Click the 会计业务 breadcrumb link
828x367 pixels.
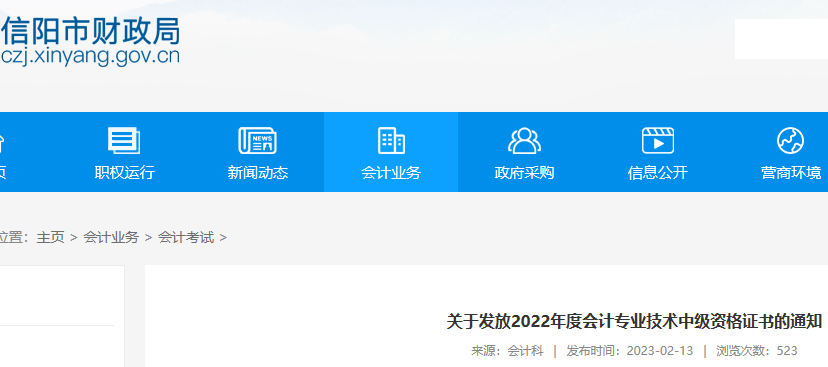(x=111, y=238)
